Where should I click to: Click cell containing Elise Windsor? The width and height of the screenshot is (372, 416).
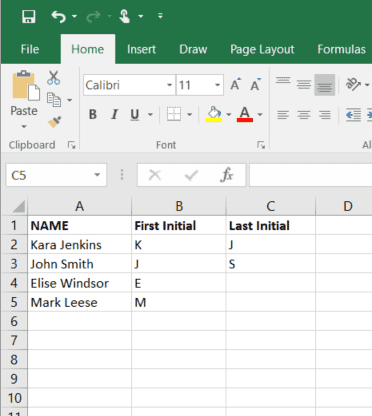79,283
